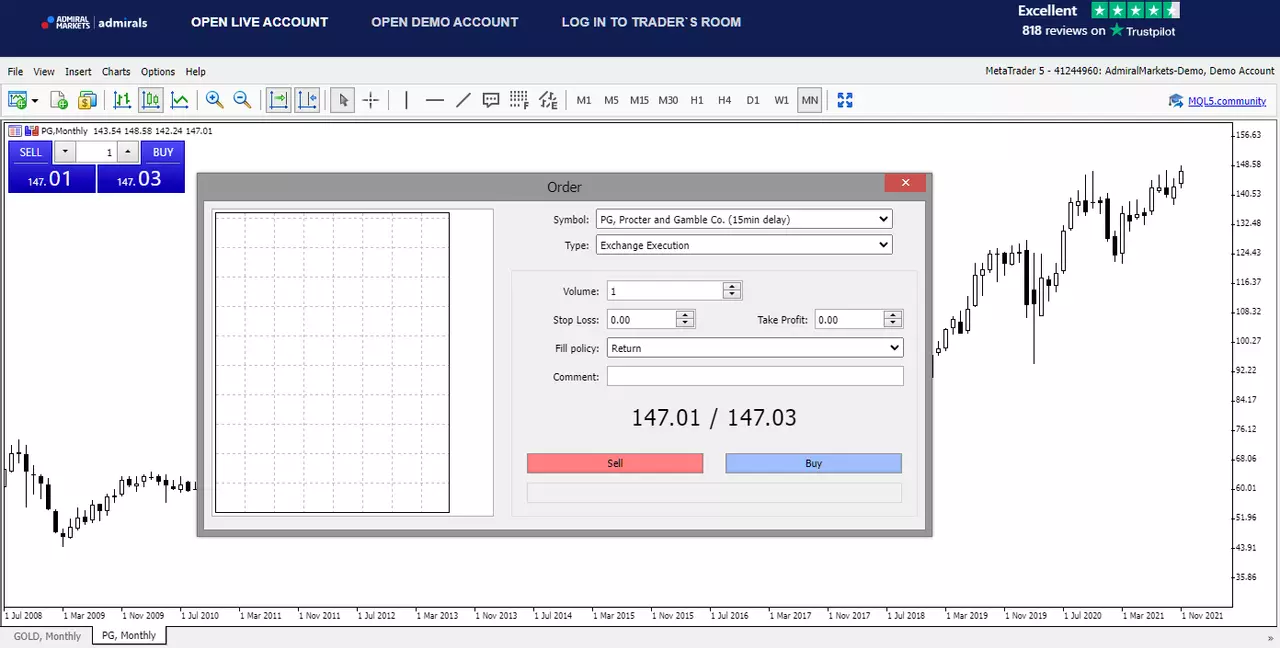1280x648 pixels.
Task: Draw a horizontal line on chart
Action: pyautogui.click(x=434, y=100)
